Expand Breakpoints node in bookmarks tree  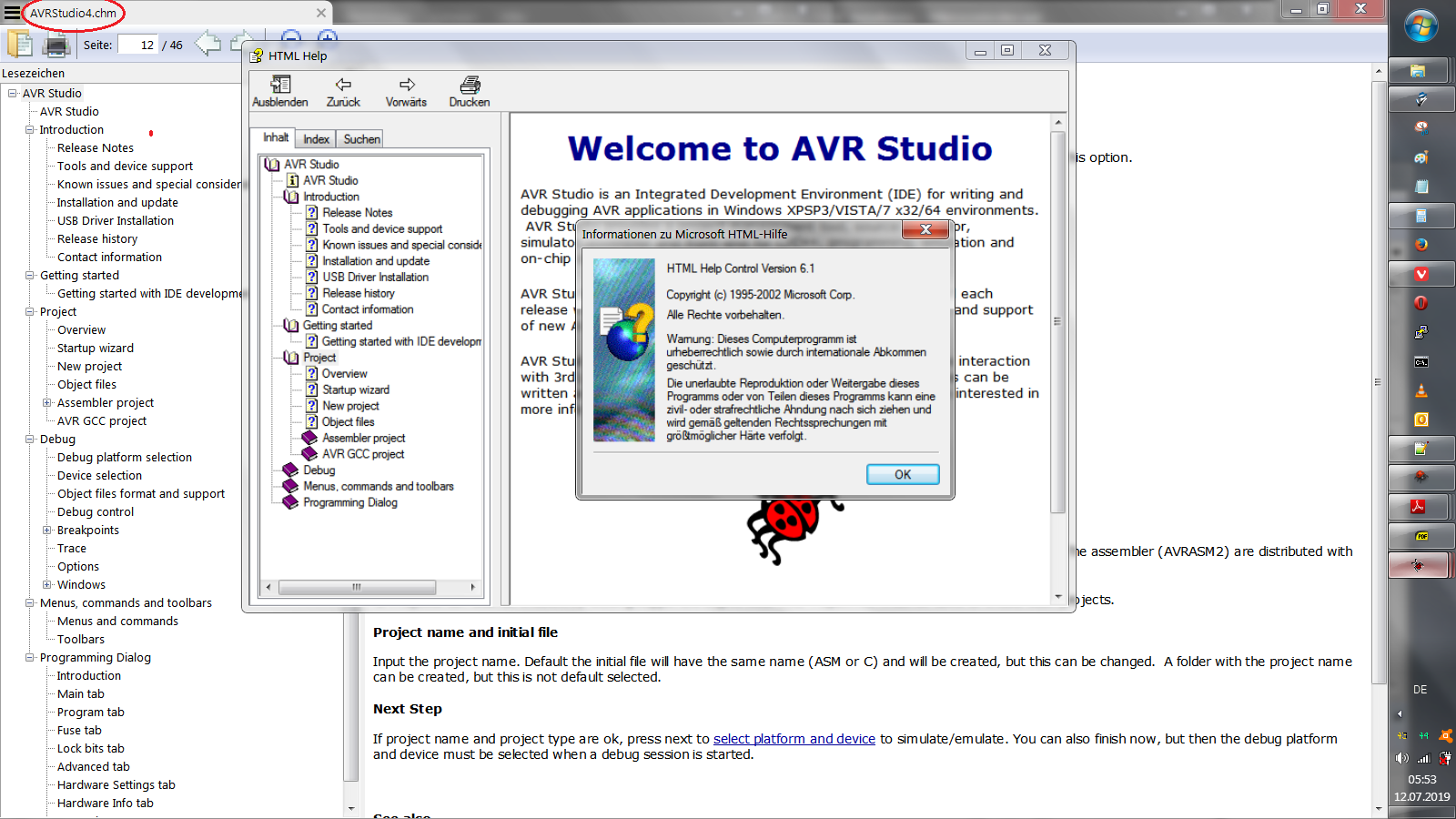(46, 530)
